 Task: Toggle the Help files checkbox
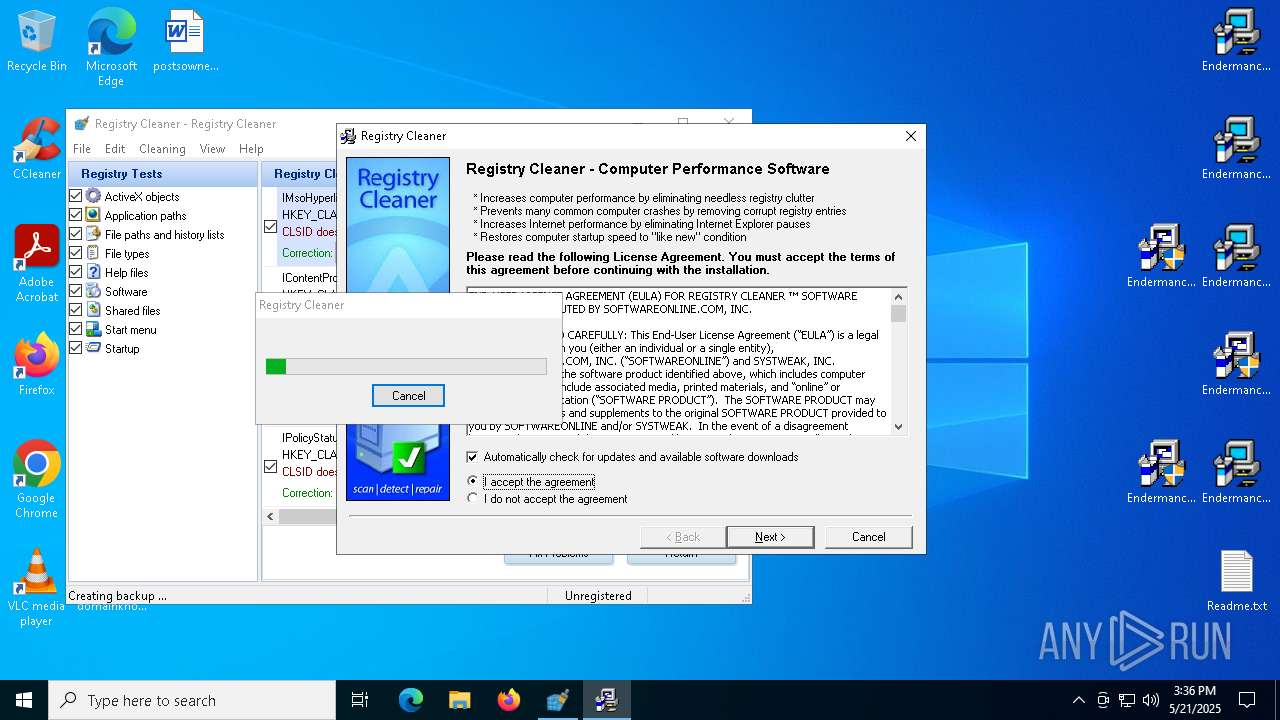(x=75, y=272)
